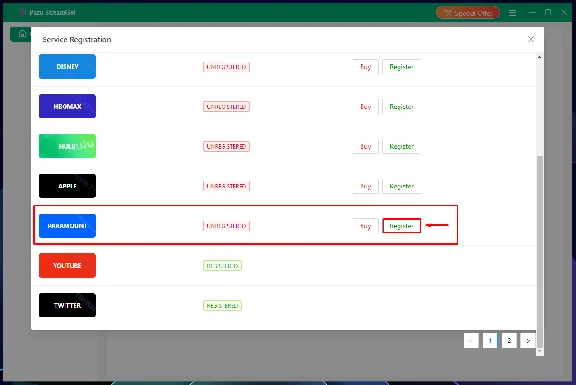Image resolution: width=576 pixels, height=385 pixels.
Task: Click the Paramount service logo tile
Action: 67,226
